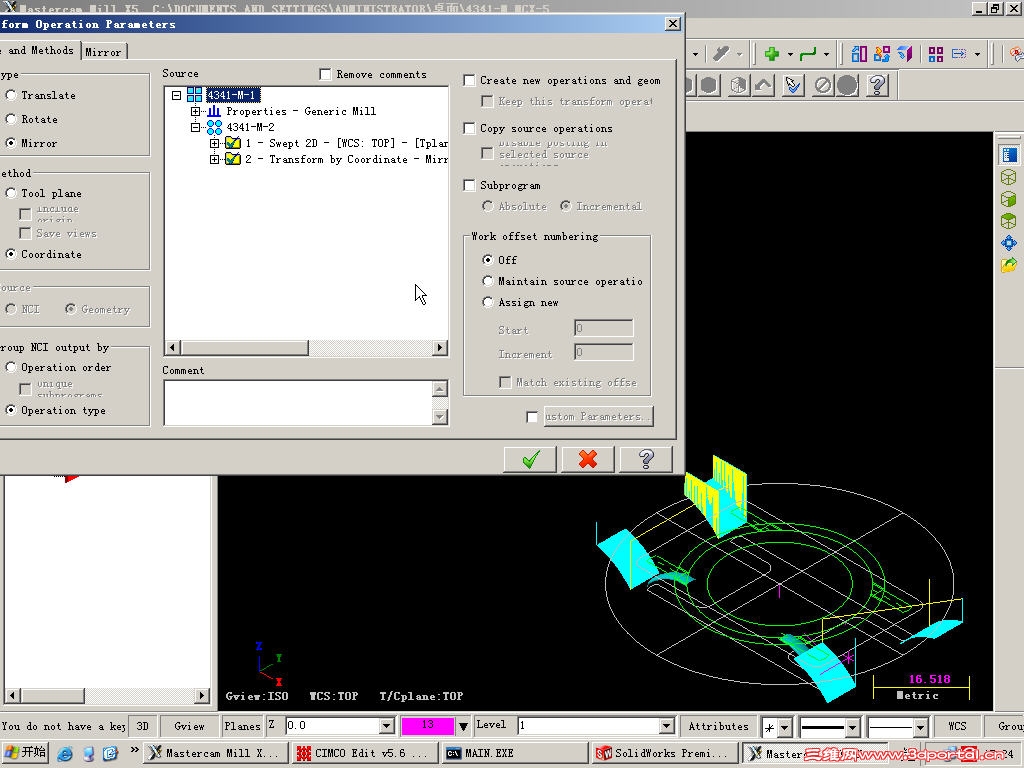Click the green wireframe cube icon on right sidebar
This screenshot has height=768, width=1024.
pos(1009,177)
